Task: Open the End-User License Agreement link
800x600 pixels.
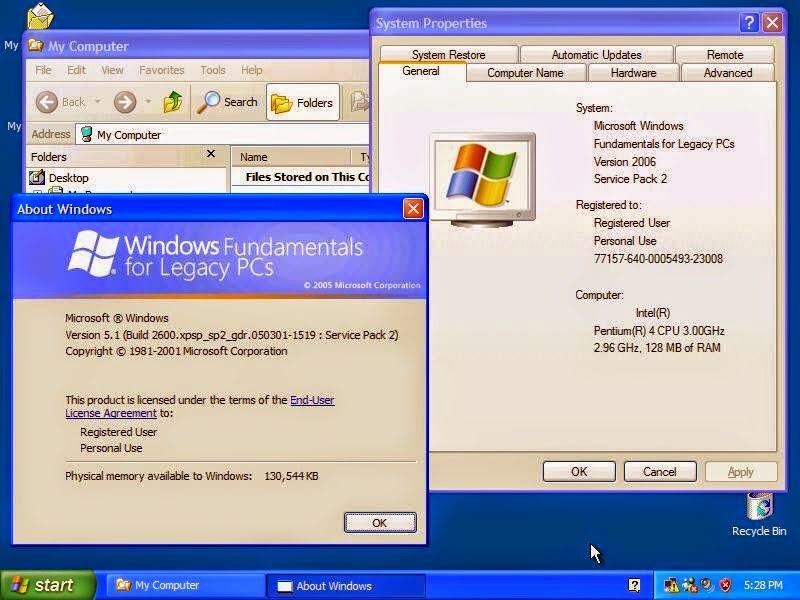Action: pyautogui.click(x=311, y=398)
